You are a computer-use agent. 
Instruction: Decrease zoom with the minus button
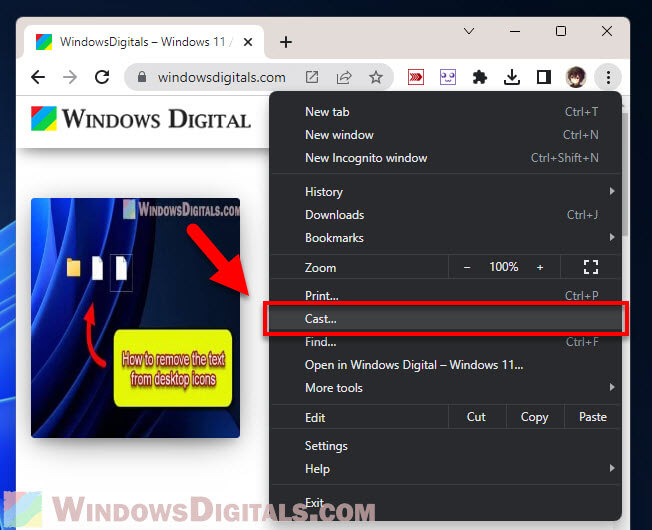[467, 267]
